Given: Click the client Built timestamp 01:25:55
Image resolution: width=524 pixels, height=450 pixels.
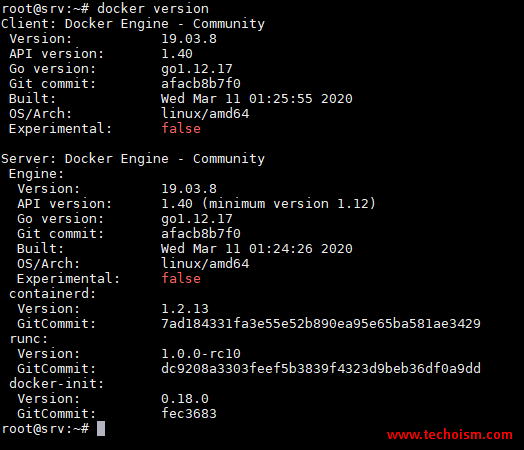Looking at the screenshot, I should pos(281,99).
